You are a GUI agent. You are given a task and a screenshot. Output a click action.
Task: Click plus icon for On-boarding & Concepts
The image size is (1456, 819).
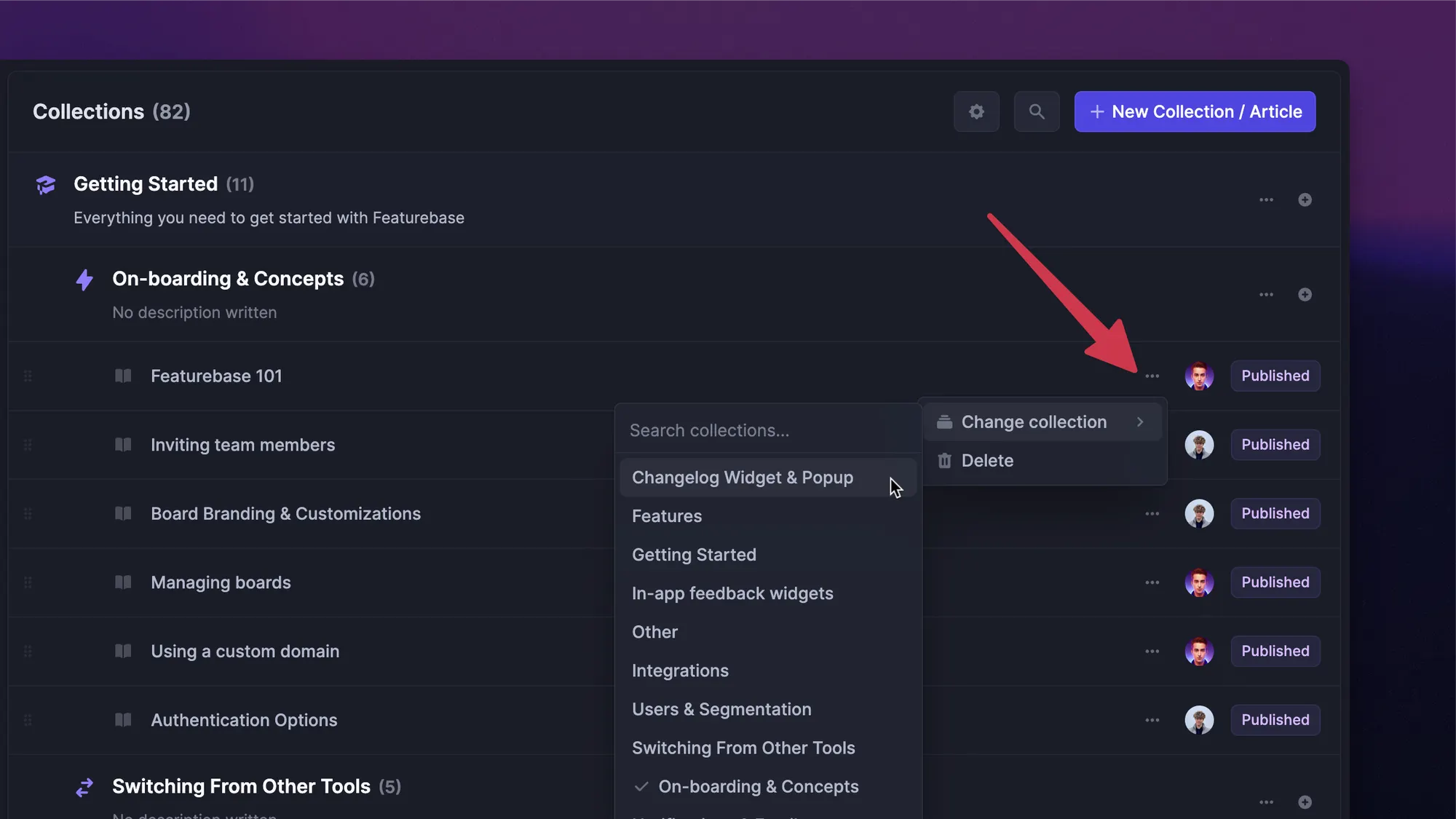[1305, 294]
